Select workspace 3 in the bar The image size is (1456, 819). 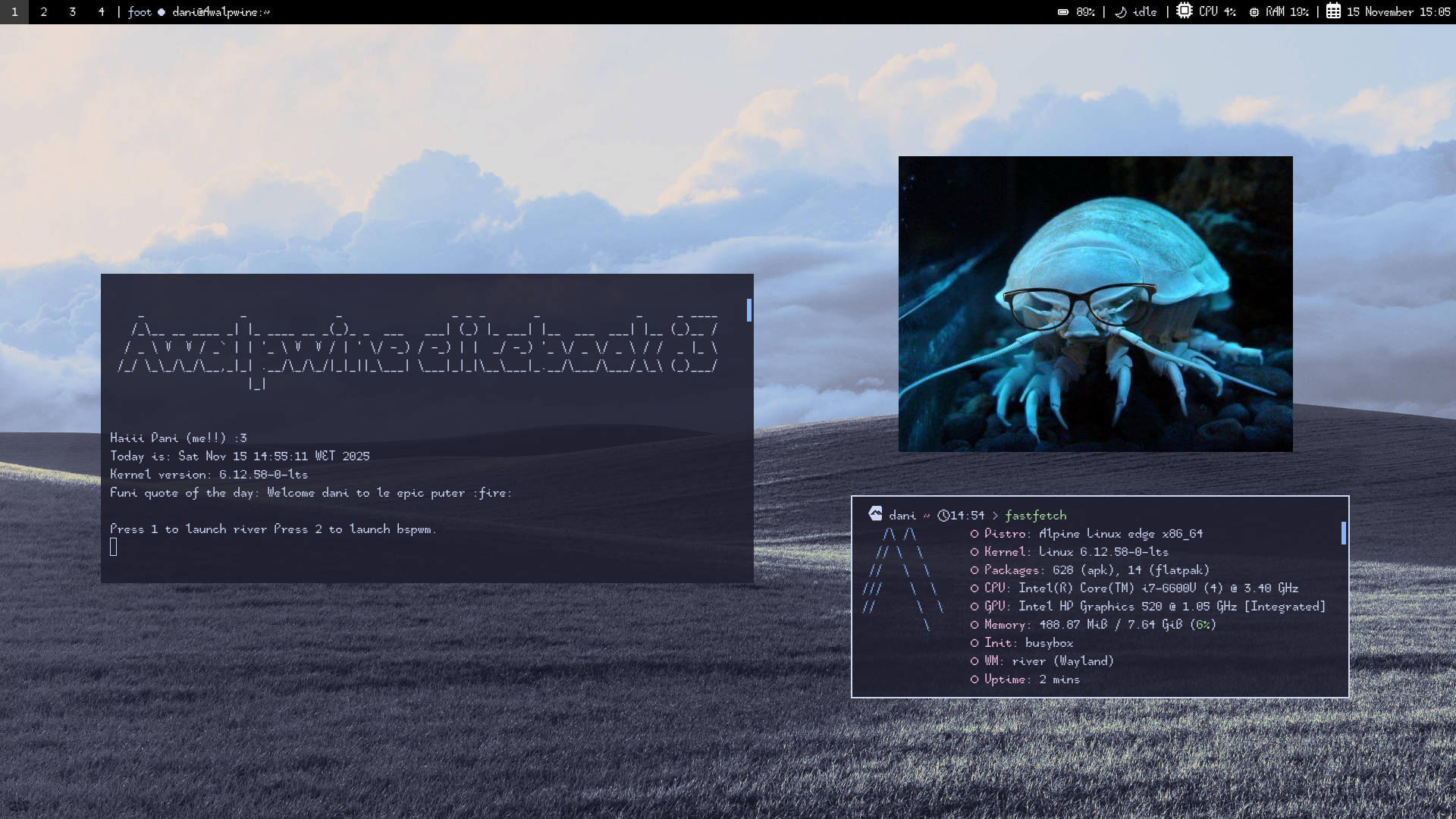[x=72, y=11]
